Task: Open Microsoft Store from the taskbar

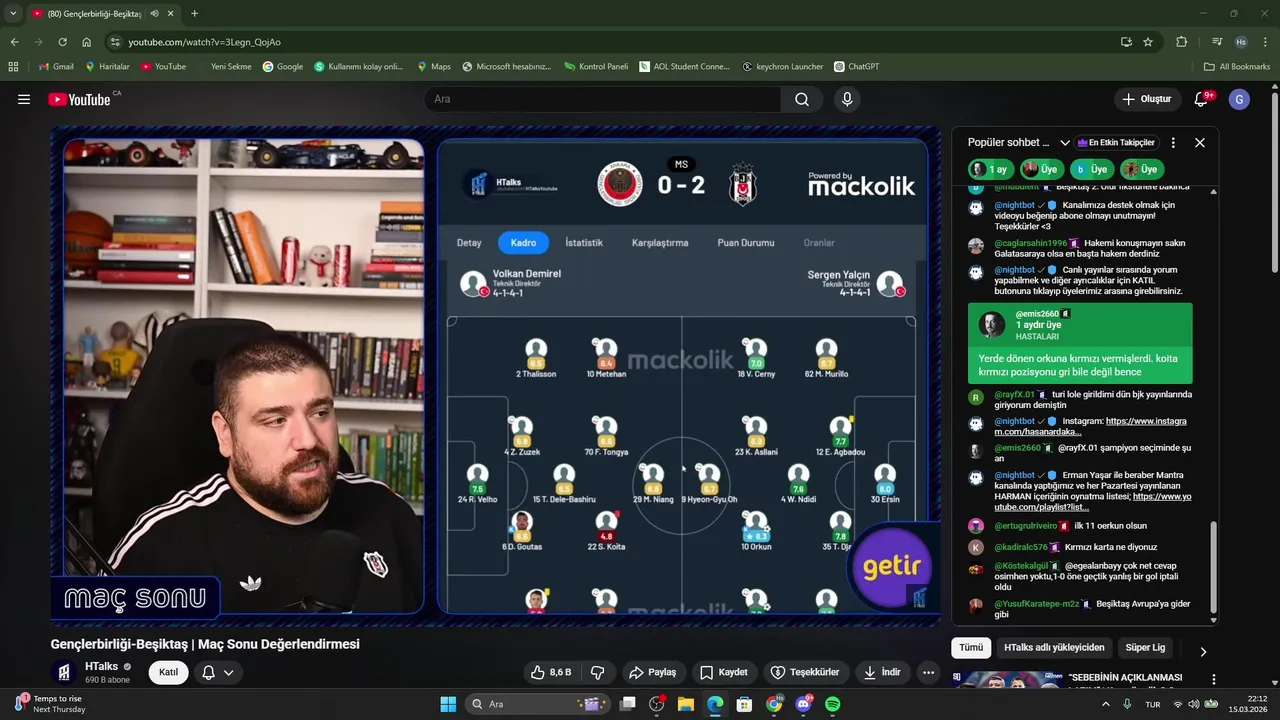Action: tap(745, 704)
